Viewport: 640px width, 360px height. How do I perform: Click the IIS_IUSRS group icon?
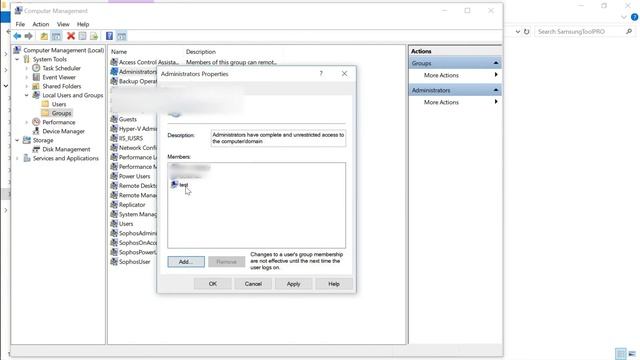click(114, 138)
